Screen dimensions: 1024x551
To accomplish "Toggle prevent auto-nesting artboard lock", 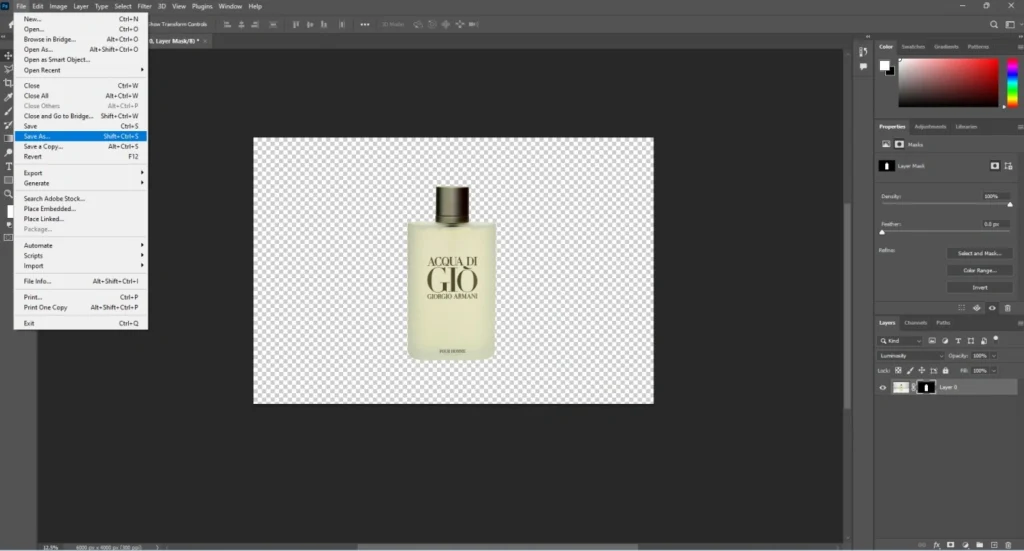I will (933, 371).
